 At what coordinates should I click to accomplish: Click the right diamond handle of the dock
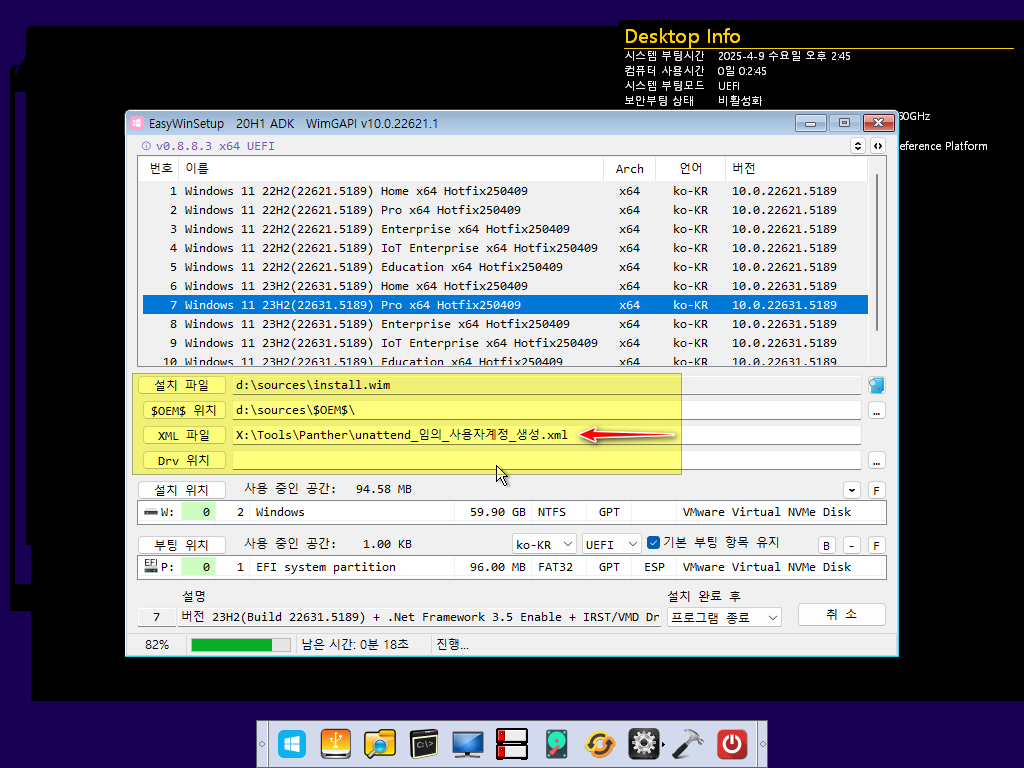(x=762, y=744)
